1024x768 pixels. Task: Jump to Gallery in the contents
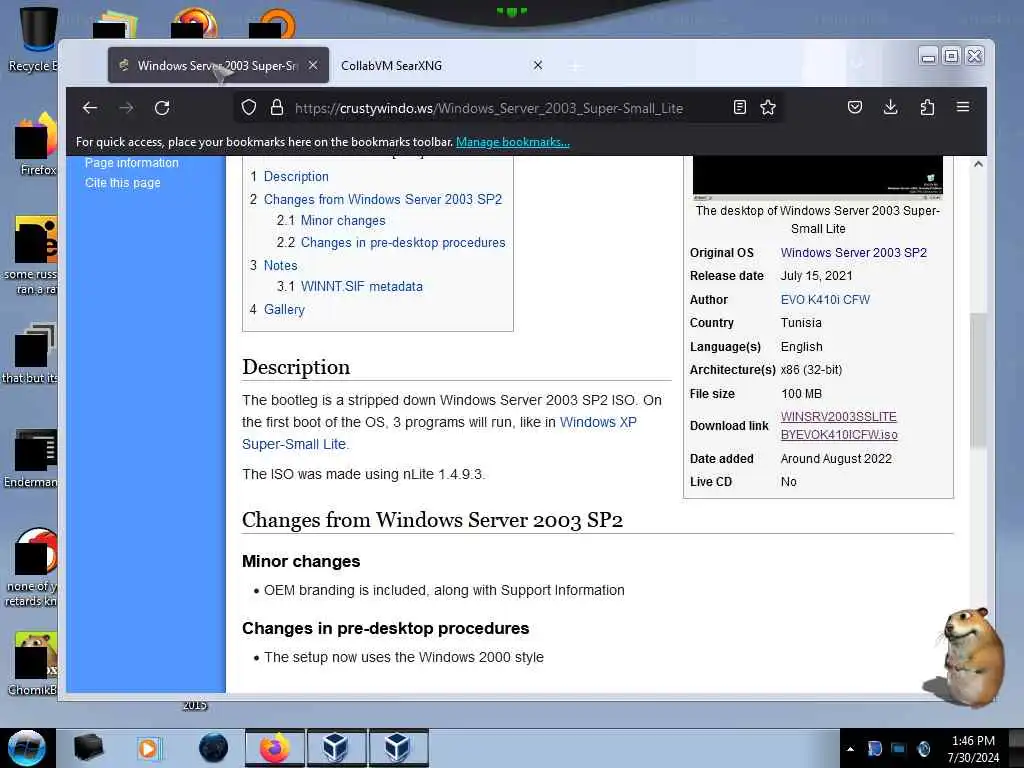pos(284,310)
